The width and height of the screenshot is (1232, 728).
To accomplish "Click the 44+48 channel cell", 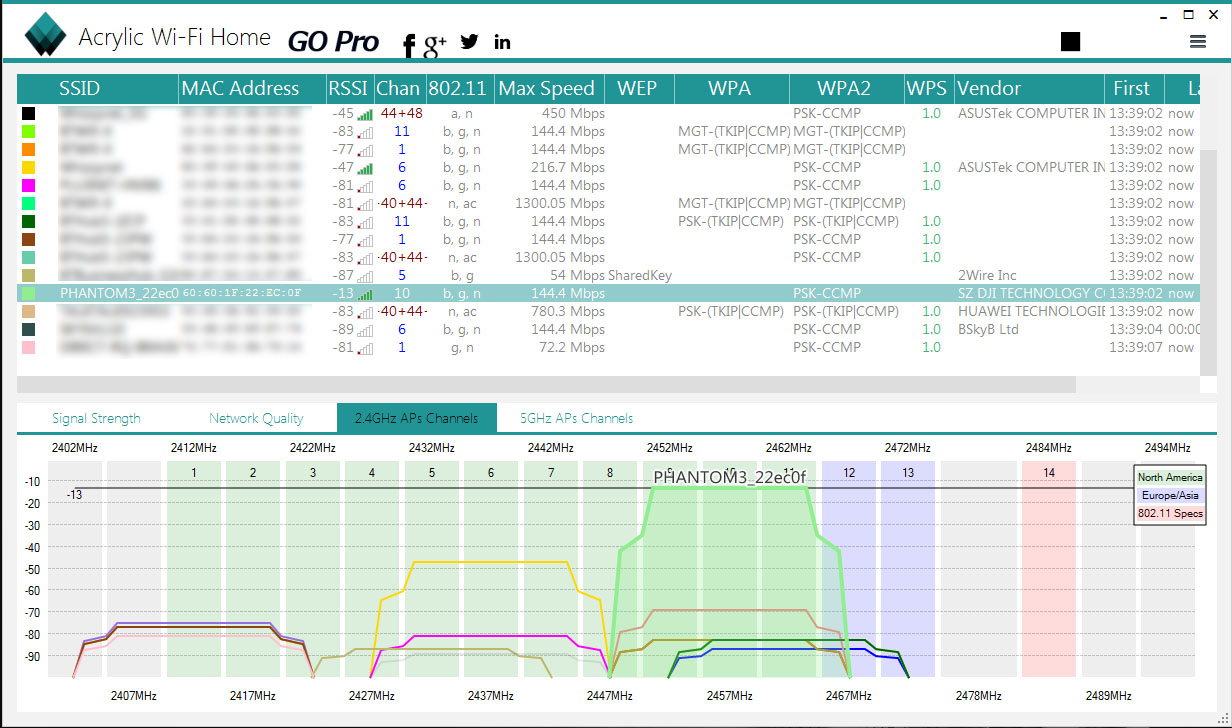I will pos(402,114).
